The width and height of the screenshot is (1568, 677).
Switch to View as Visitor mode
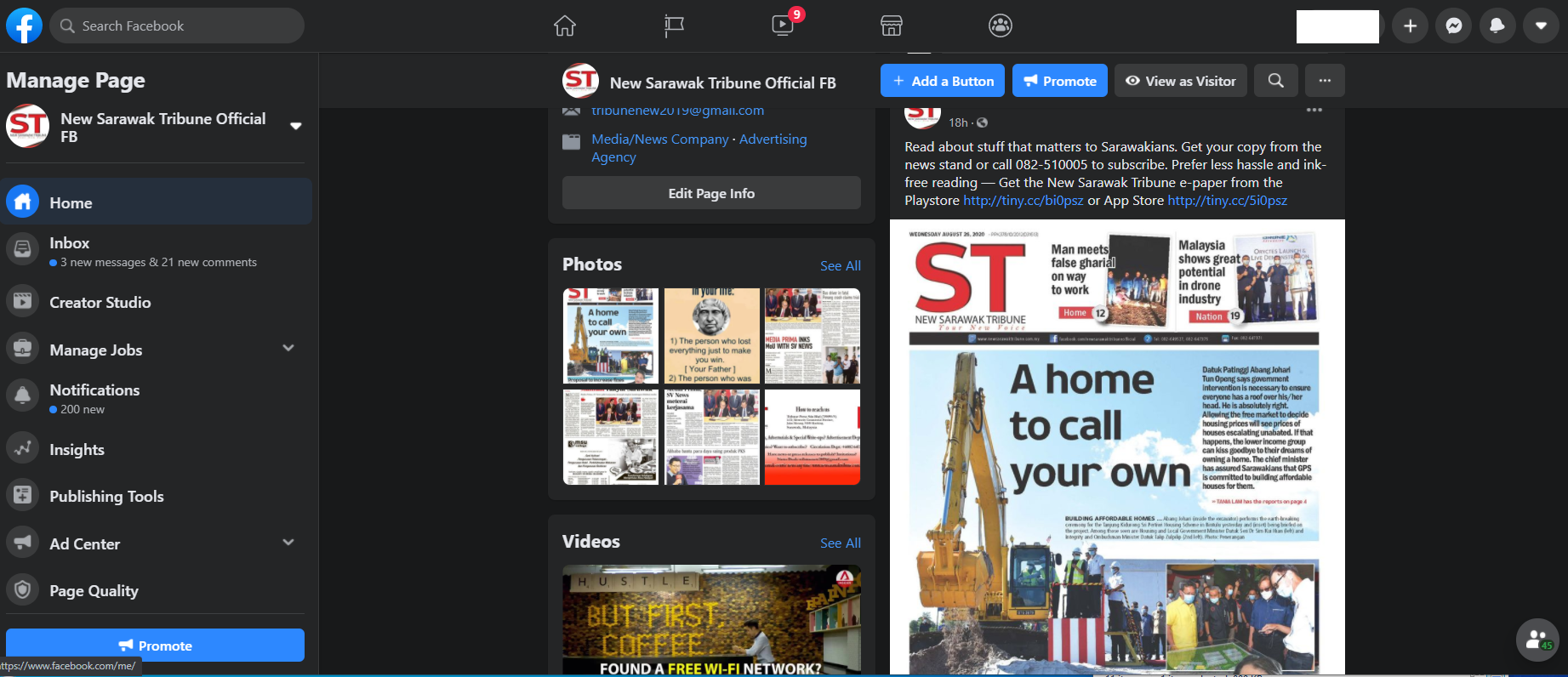tap(1180, 81)
